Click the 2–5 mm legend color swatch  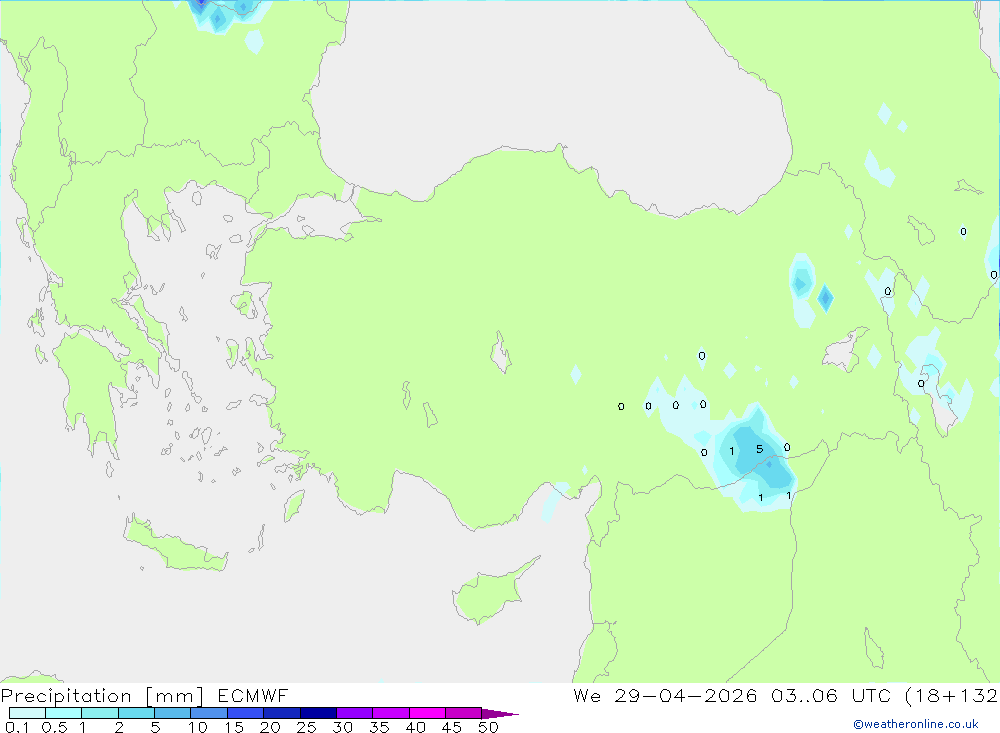coord(136,713)
